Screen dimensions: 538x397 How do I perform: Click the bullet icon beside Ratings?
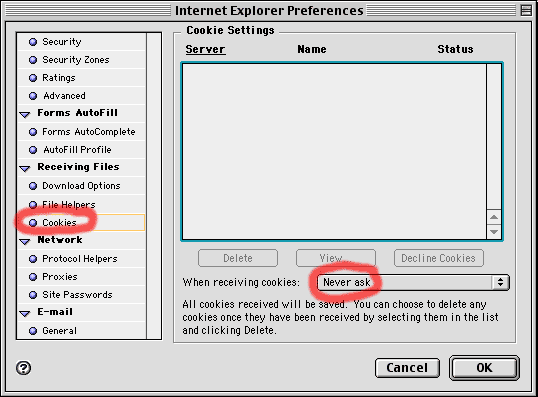pyautogui.click(x=33, y=78)
